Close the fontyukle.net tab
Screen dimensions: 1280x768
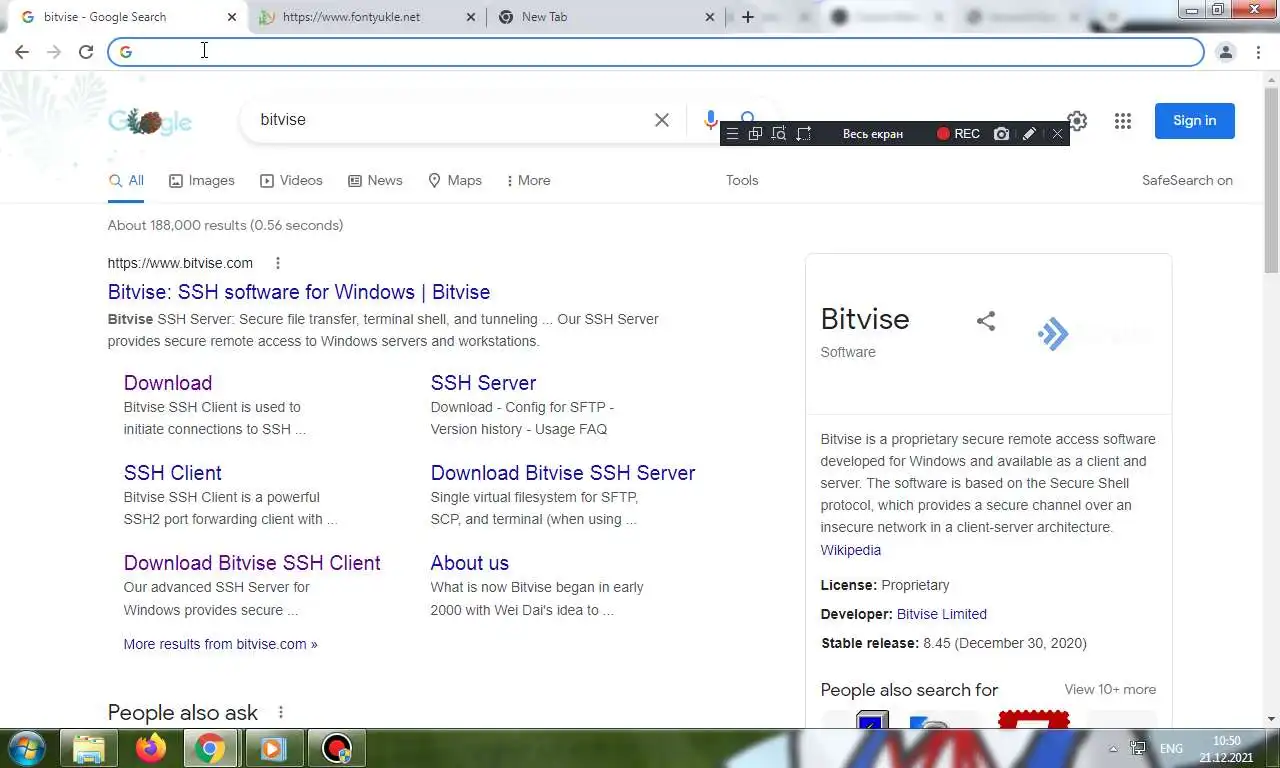pos(471,17)
